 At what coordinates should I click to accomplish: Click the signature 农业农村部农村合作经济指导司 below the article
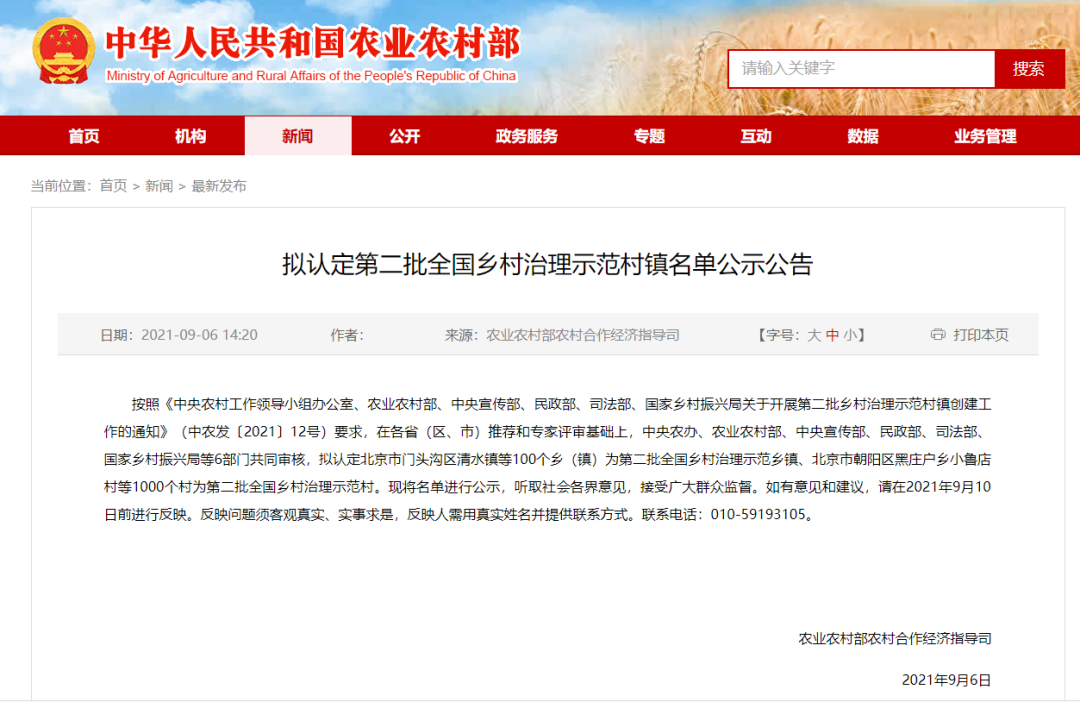click(x=895, y=639)
